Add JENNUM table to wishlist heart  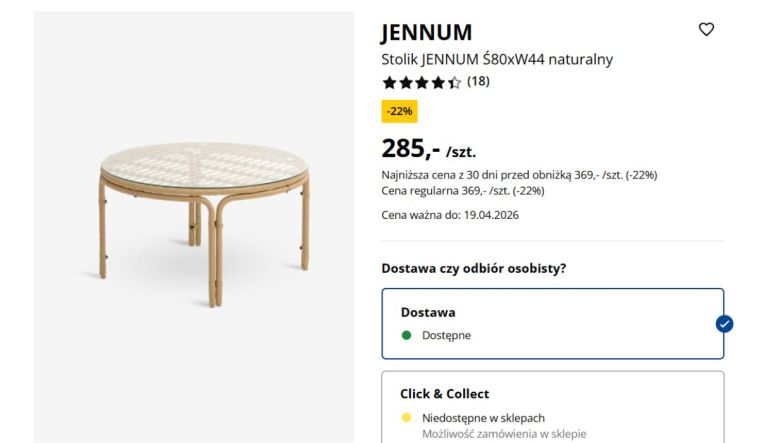(x=706, y=29)
